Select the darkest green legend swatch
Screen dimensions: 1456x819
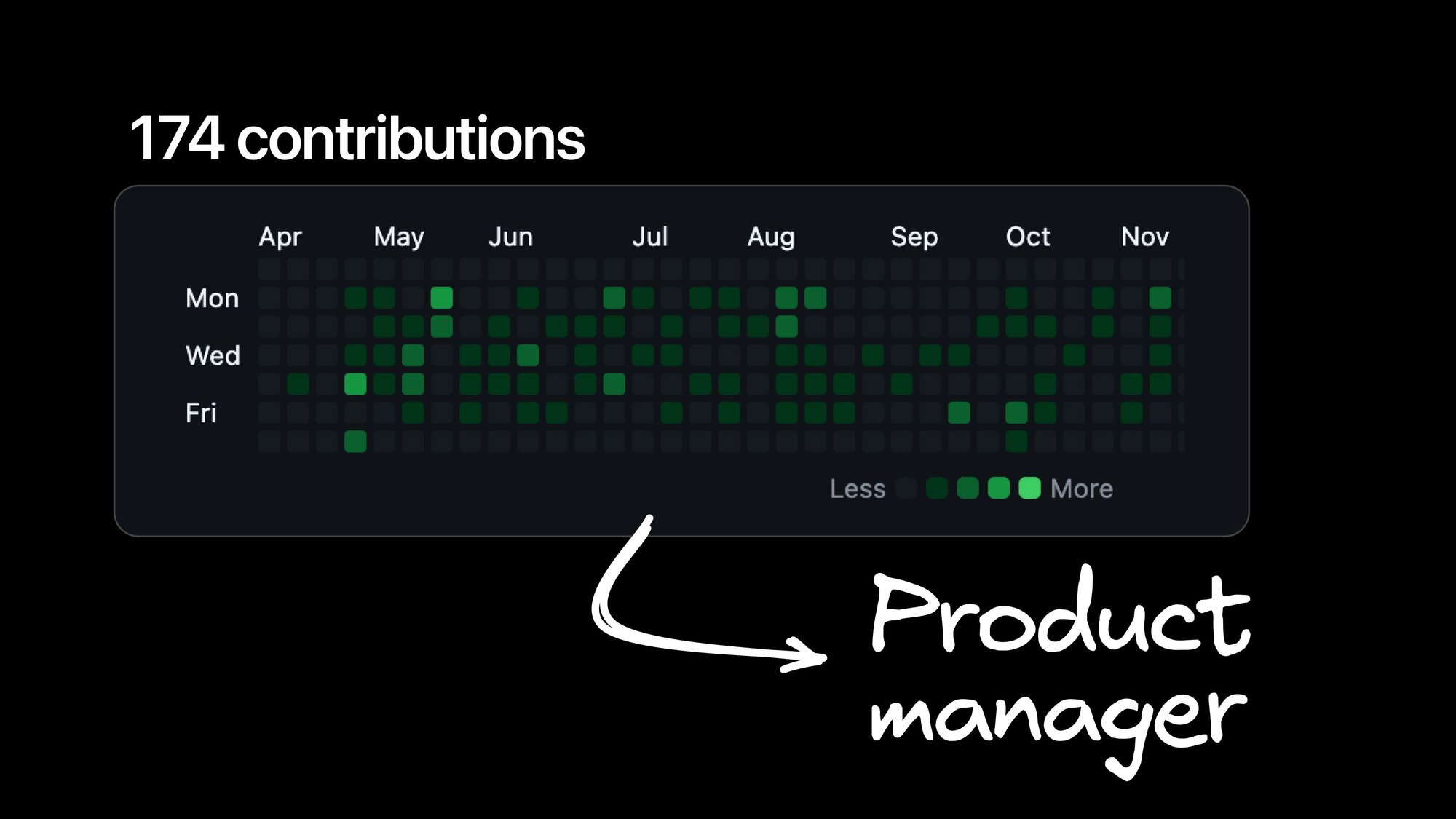pyautogui.click(x=937, y=488)
